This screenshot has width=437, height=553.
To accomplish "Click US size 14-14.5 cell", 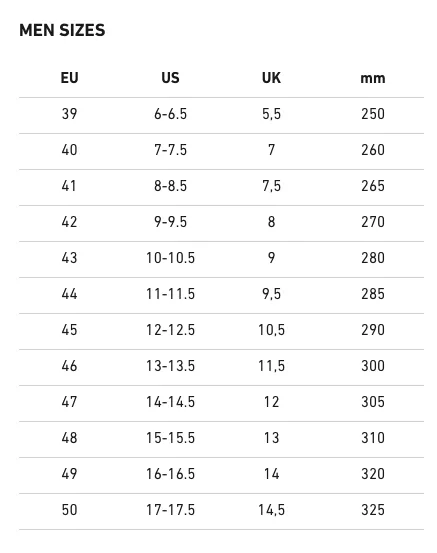I will (x=170, y=402).
